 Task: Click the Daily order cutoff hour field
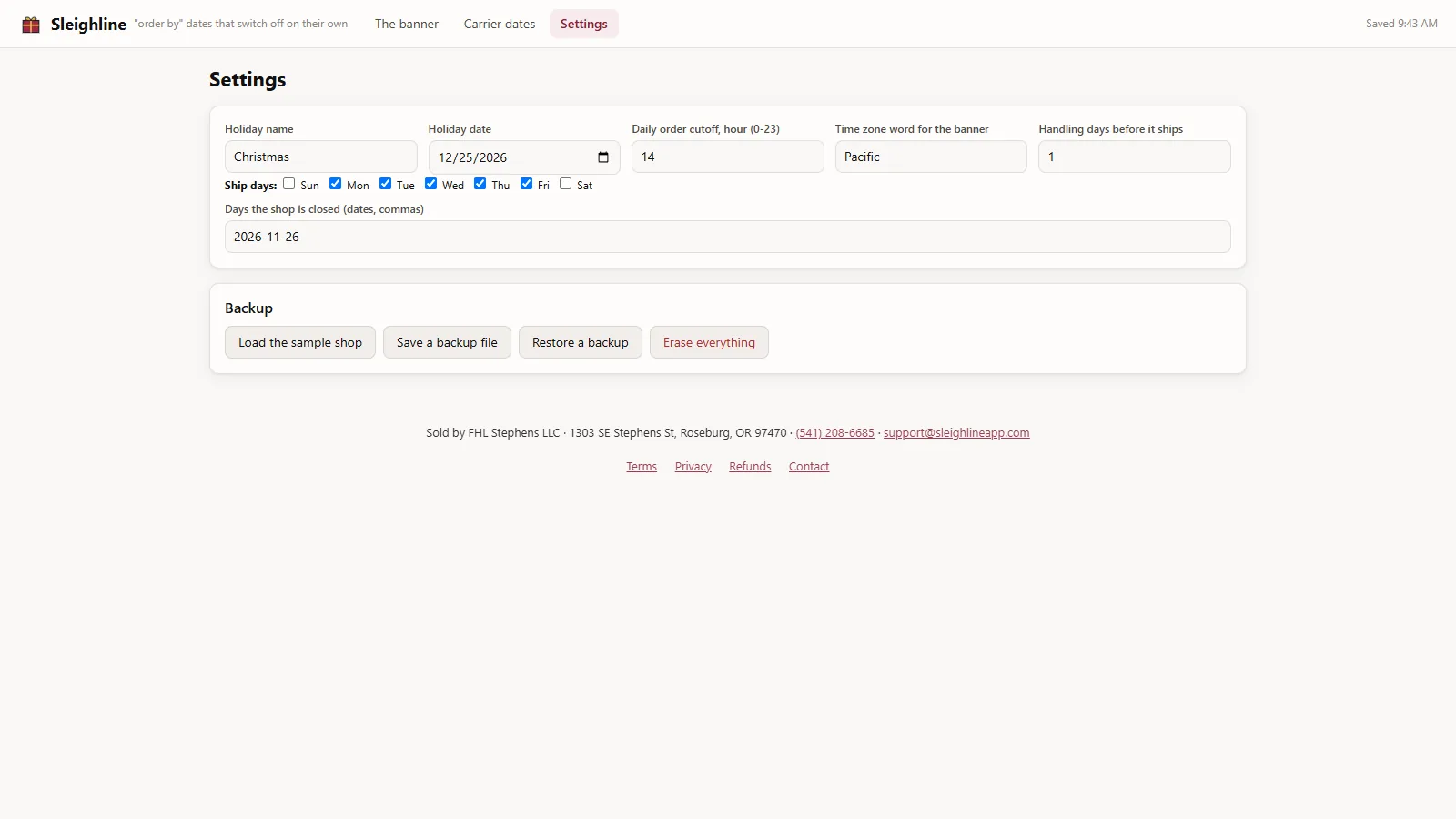[x=728, y=157]
